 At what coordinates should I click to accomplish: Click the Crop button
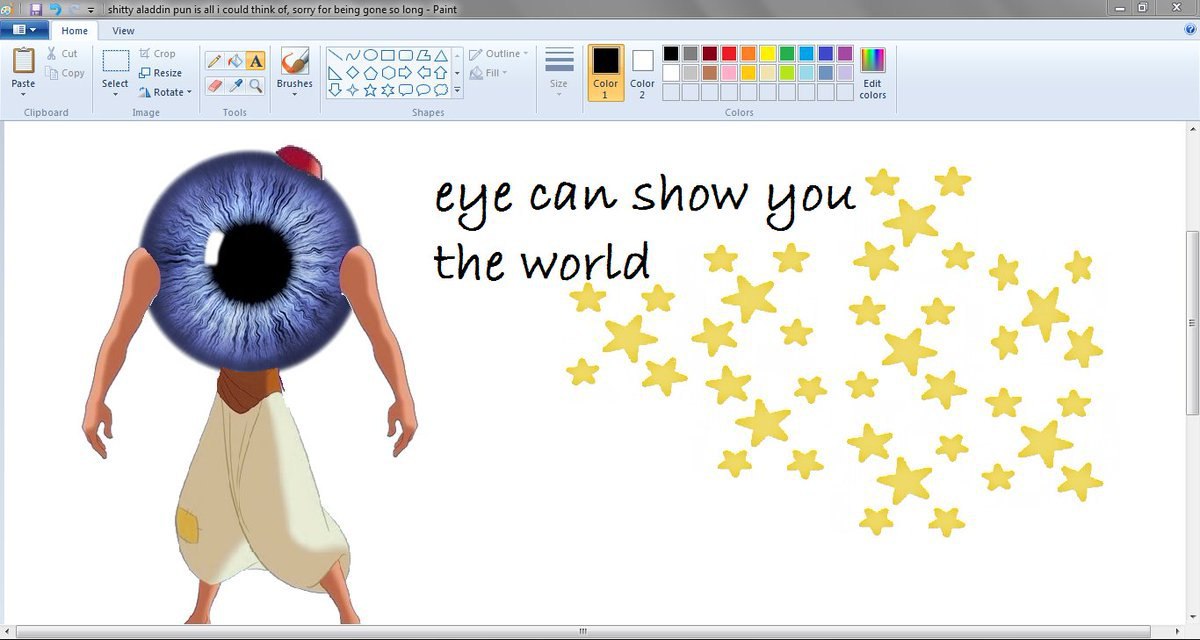pos(158,54)
